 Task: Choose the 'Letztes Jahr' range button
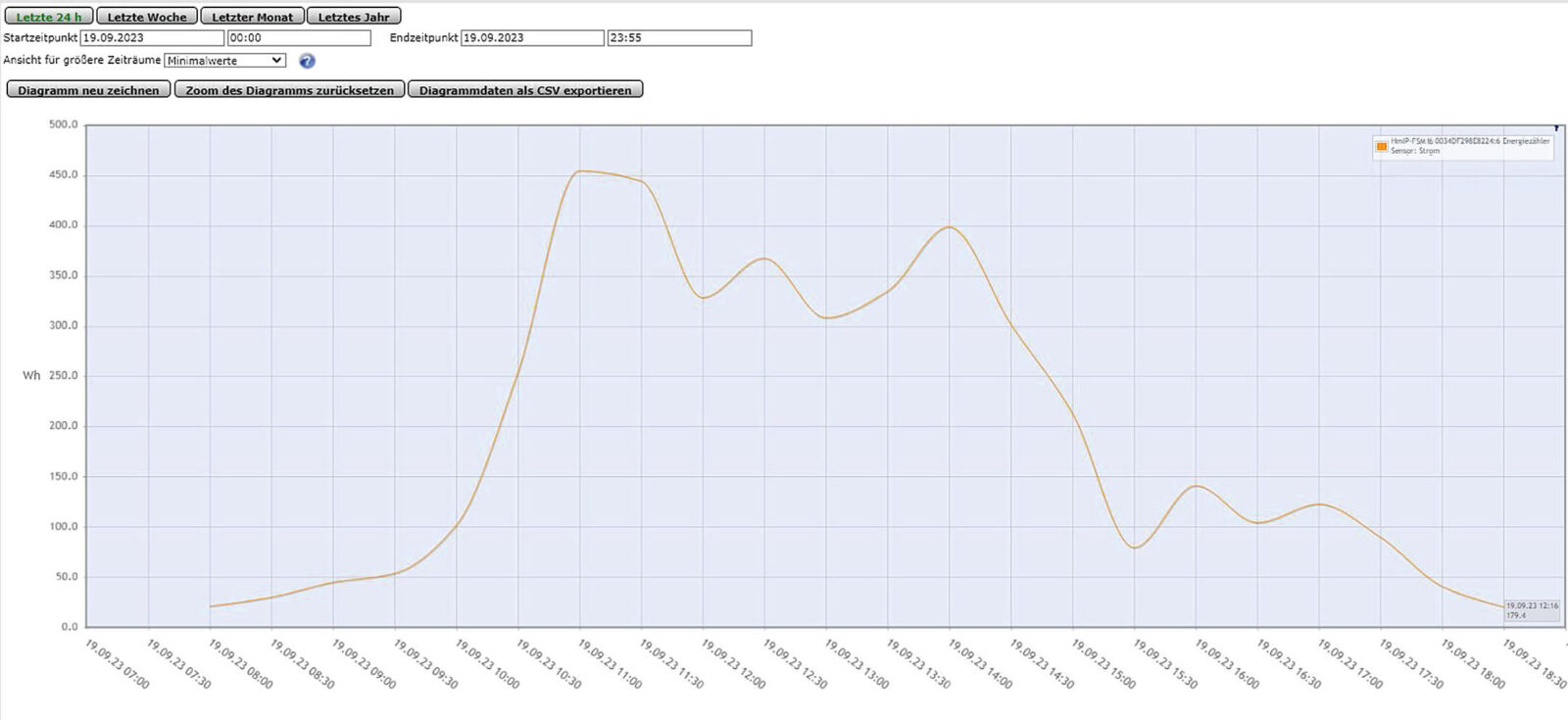354,17
